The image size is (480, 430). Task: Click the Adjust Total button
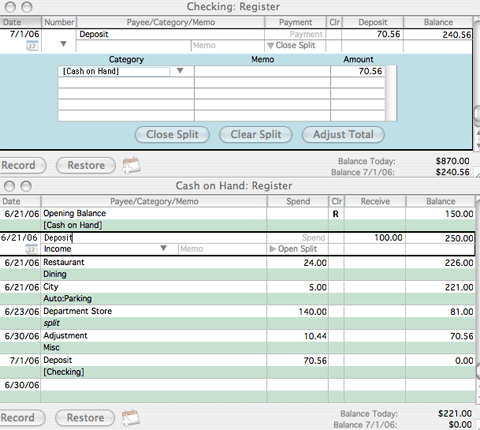click(343, 134)
